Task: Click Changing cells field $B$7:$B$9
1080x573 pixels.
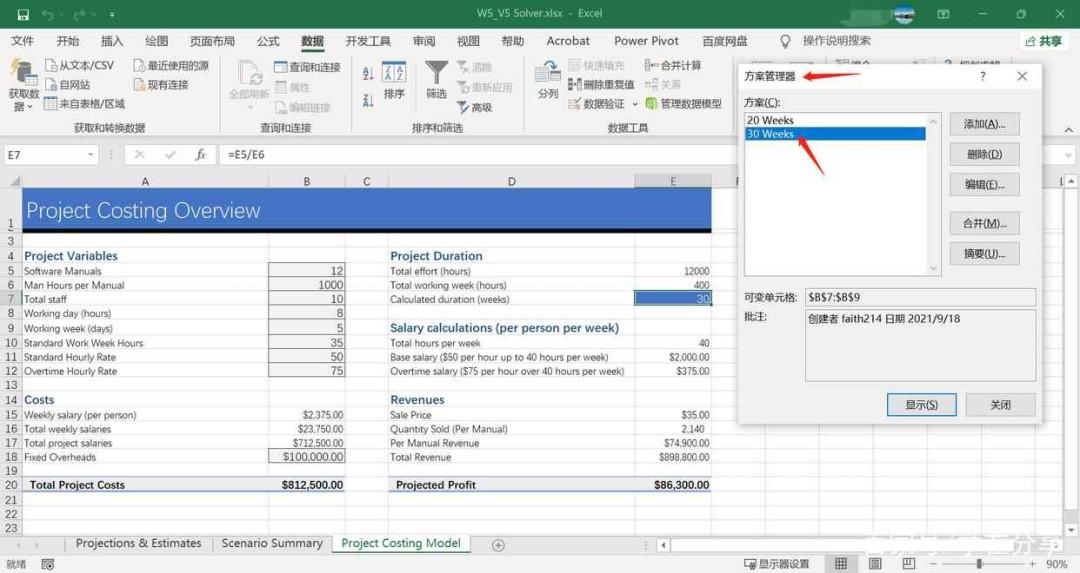Action: [x=920, y=298]
